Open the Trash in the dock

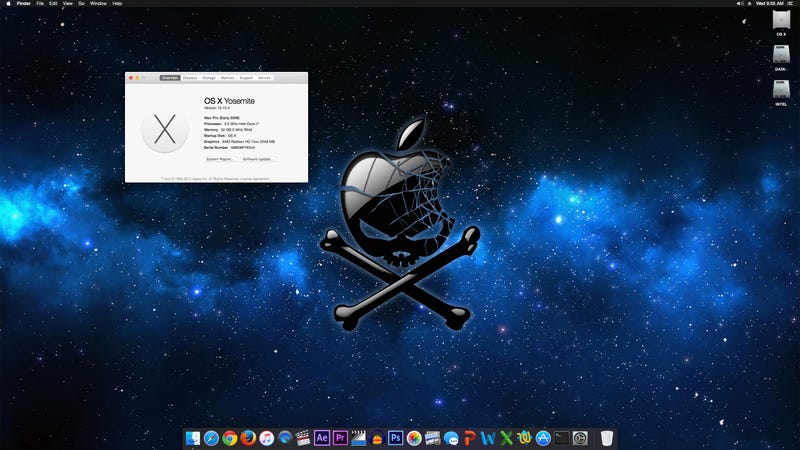click(x=607, y=438)
